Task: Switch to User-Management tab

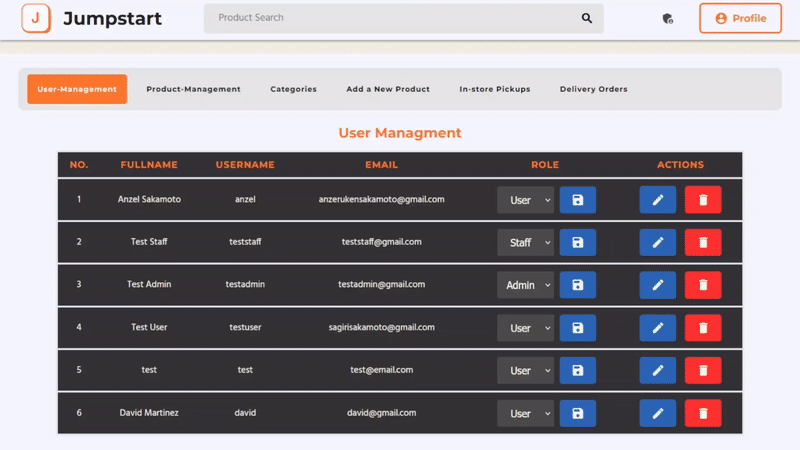Action: [x=77, y=89]
